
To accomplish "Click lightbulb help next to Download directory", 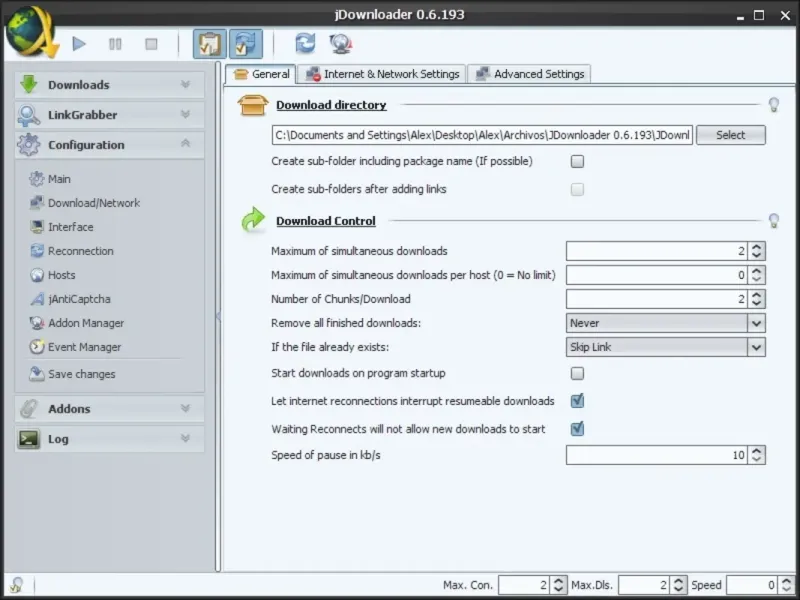I will point(774,105).
